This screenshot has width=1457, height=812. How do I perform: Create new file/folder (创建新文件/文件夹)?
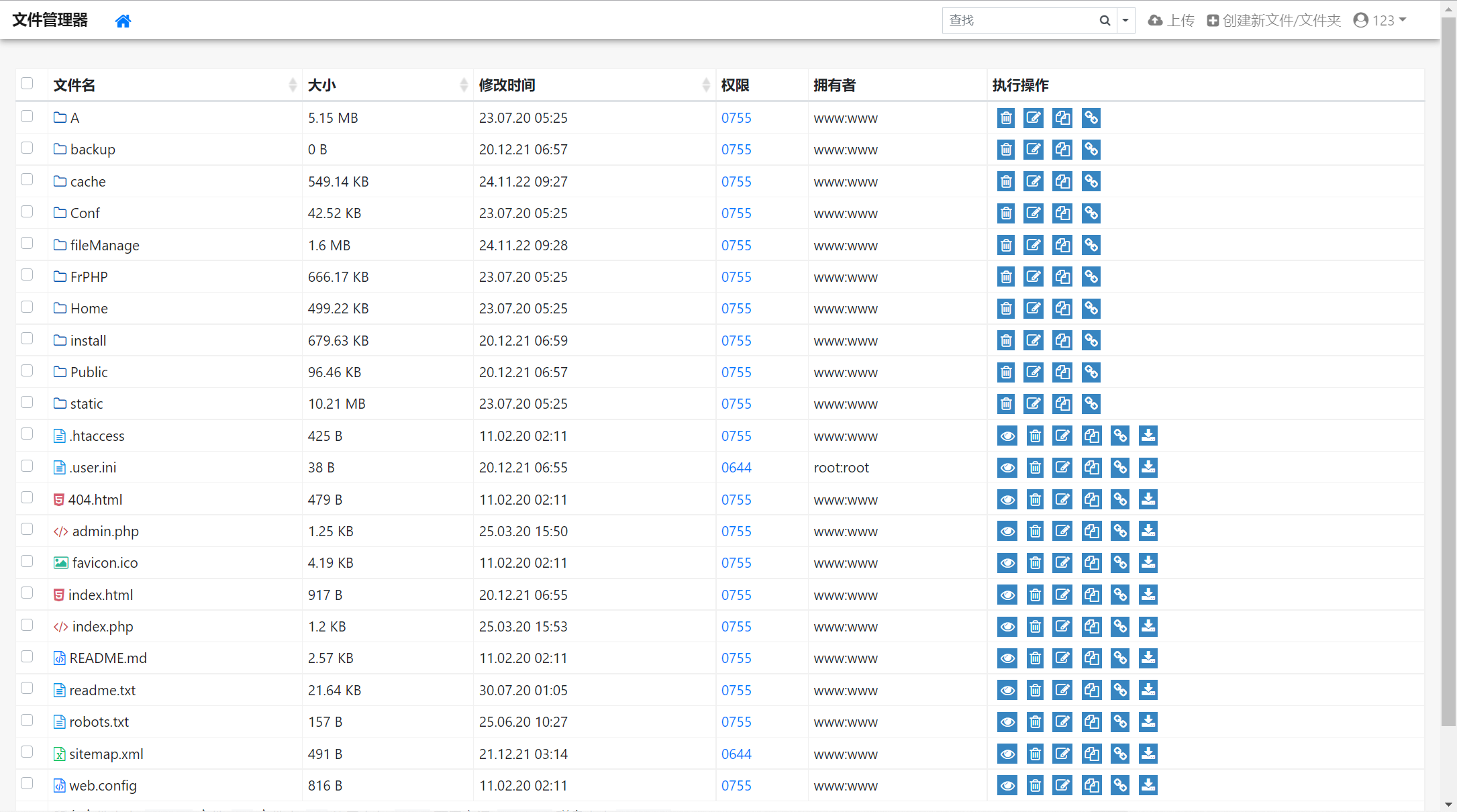click(1274, 21)
